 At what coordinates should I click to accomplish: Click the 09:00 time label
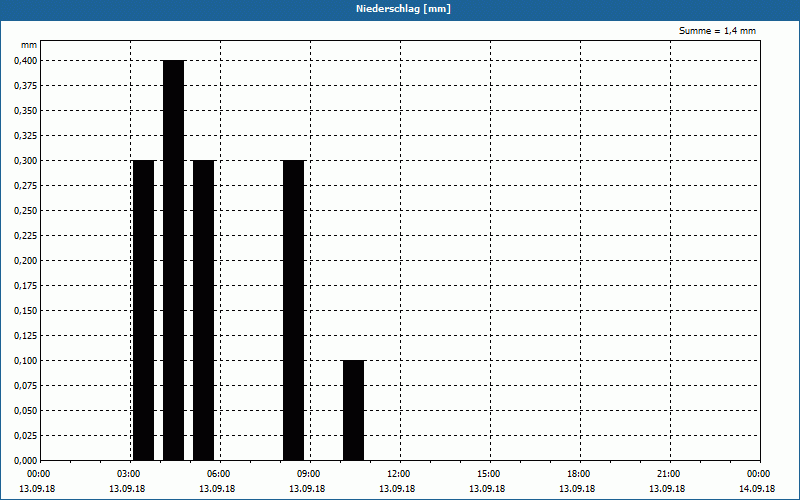(309, 474)
